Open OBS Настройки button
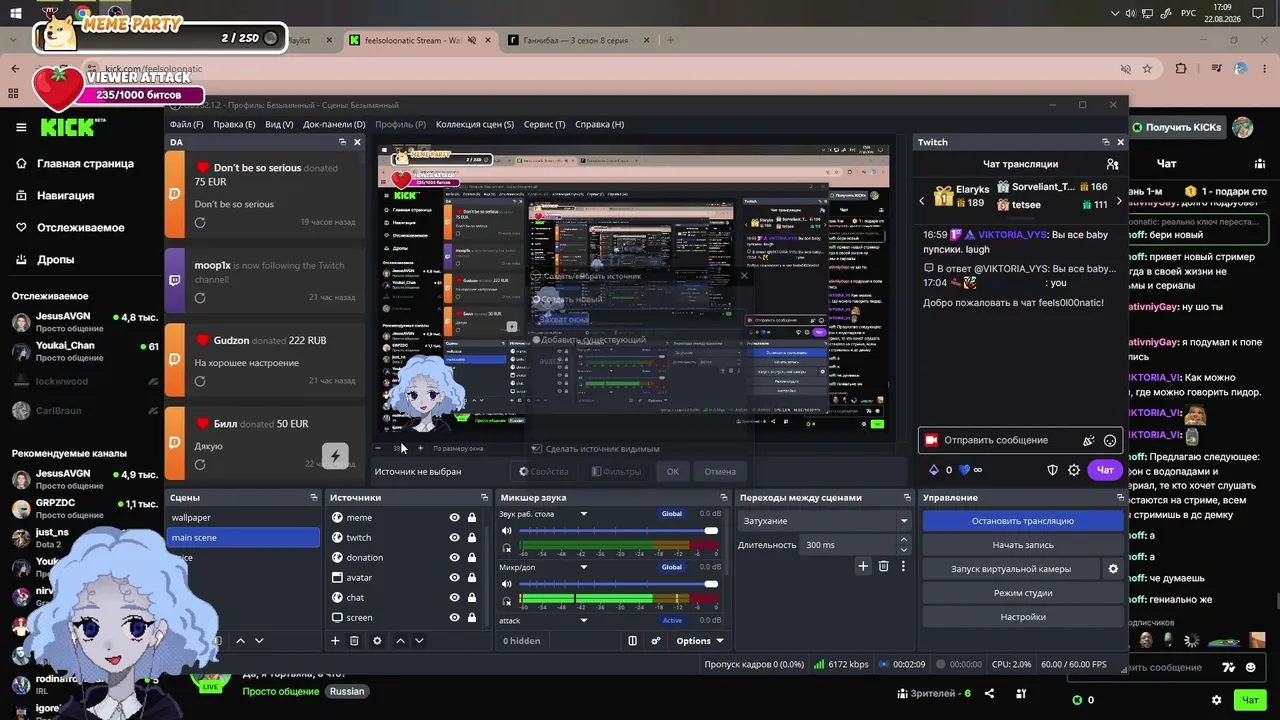The image size is (1280, 720). [x=1023, y=617]
